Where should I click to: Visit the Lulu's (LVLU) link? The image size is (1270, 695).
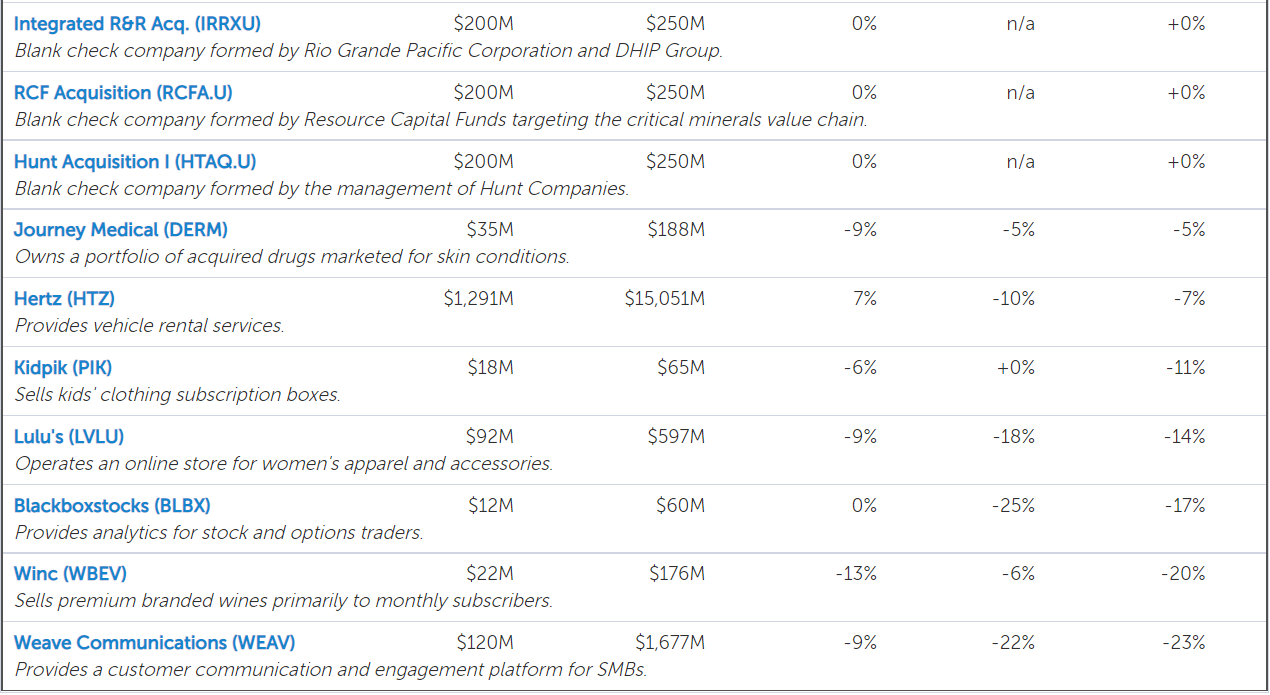(69, 437)
